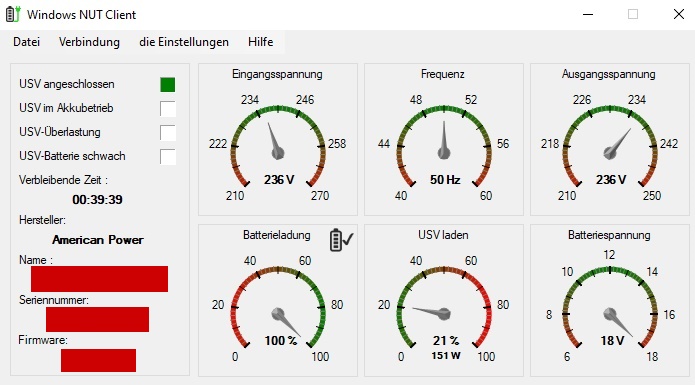Viewport: 695px width, 385px height.
Task: Click the USV-Batterie schwach indicator box
Action: tap(168, 156)
